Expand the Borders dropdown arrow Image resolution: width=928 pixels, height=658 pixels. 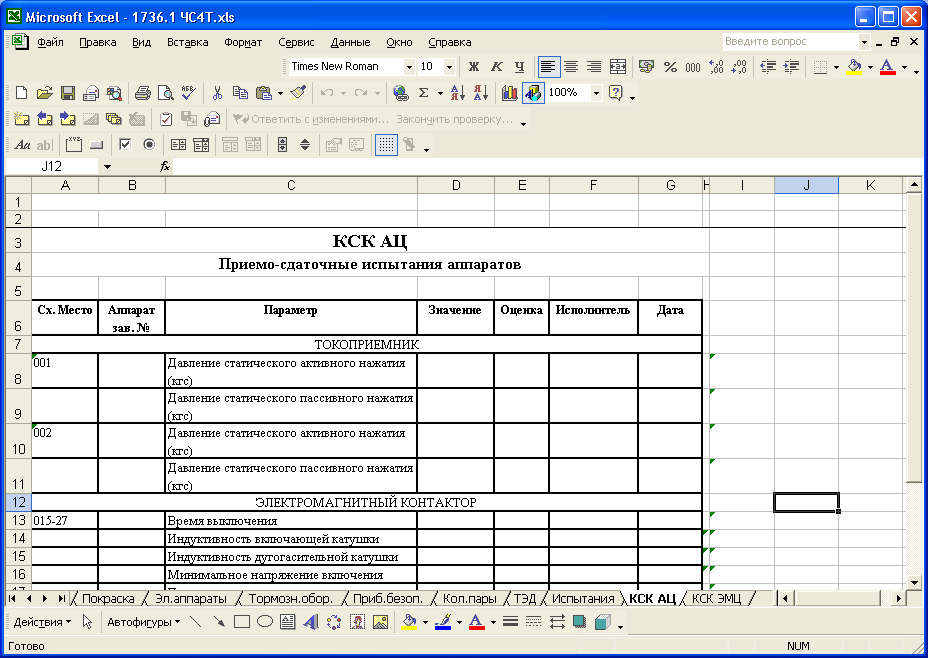836,67
